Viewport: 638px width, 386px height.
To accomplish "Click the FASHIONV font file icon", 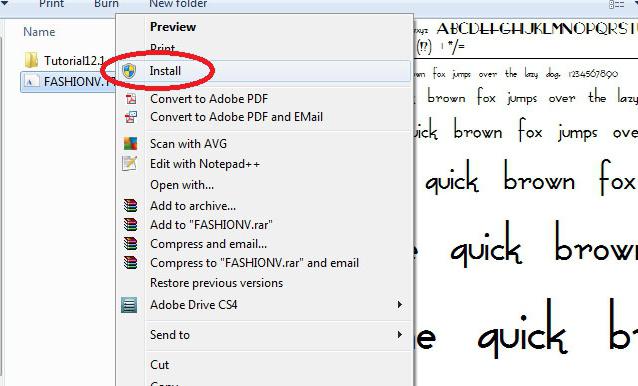I will click(31, 81).
